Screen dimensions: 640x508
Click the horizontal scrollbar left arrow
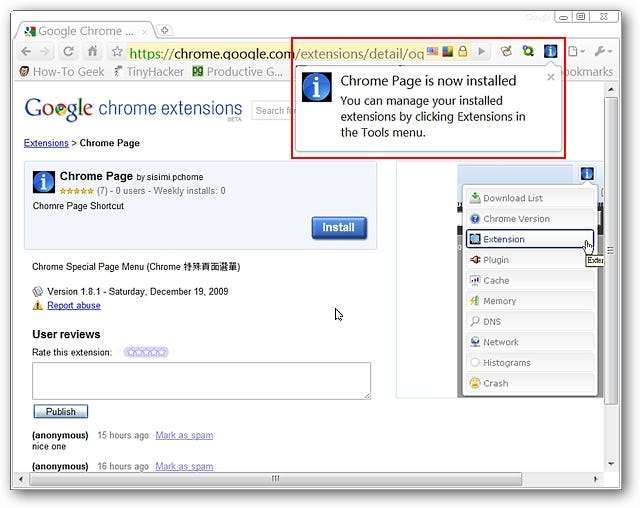(x=21, y=479)
